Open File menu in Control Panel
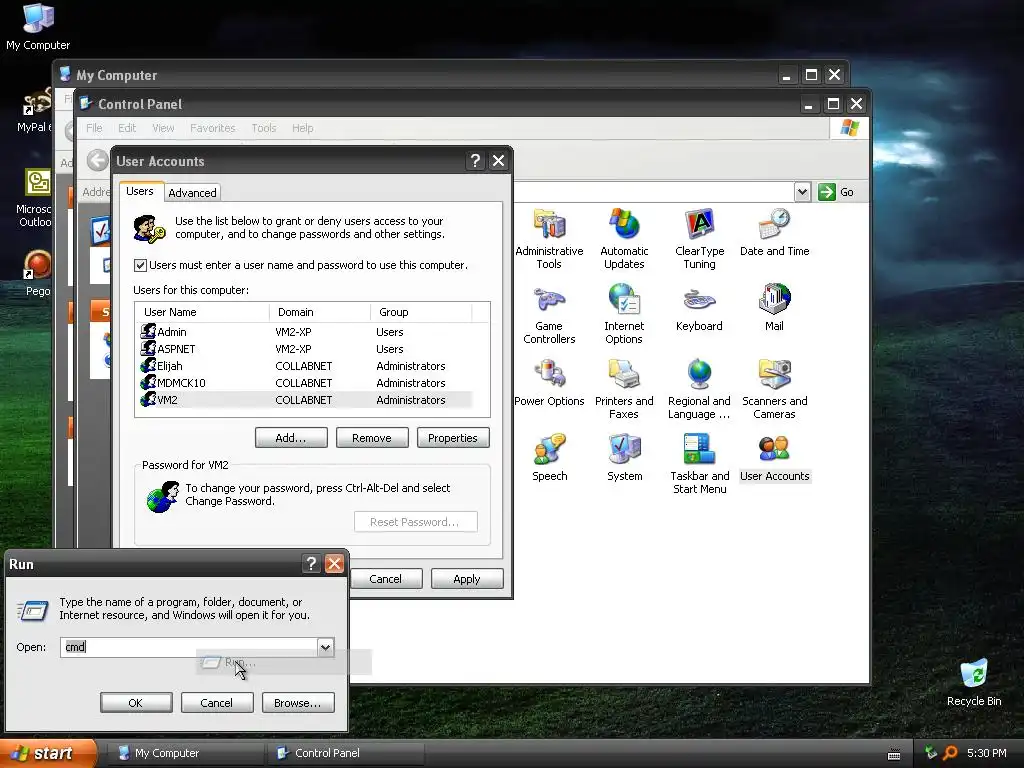This screenshot has width=1024, height=768. click(94, 128)
